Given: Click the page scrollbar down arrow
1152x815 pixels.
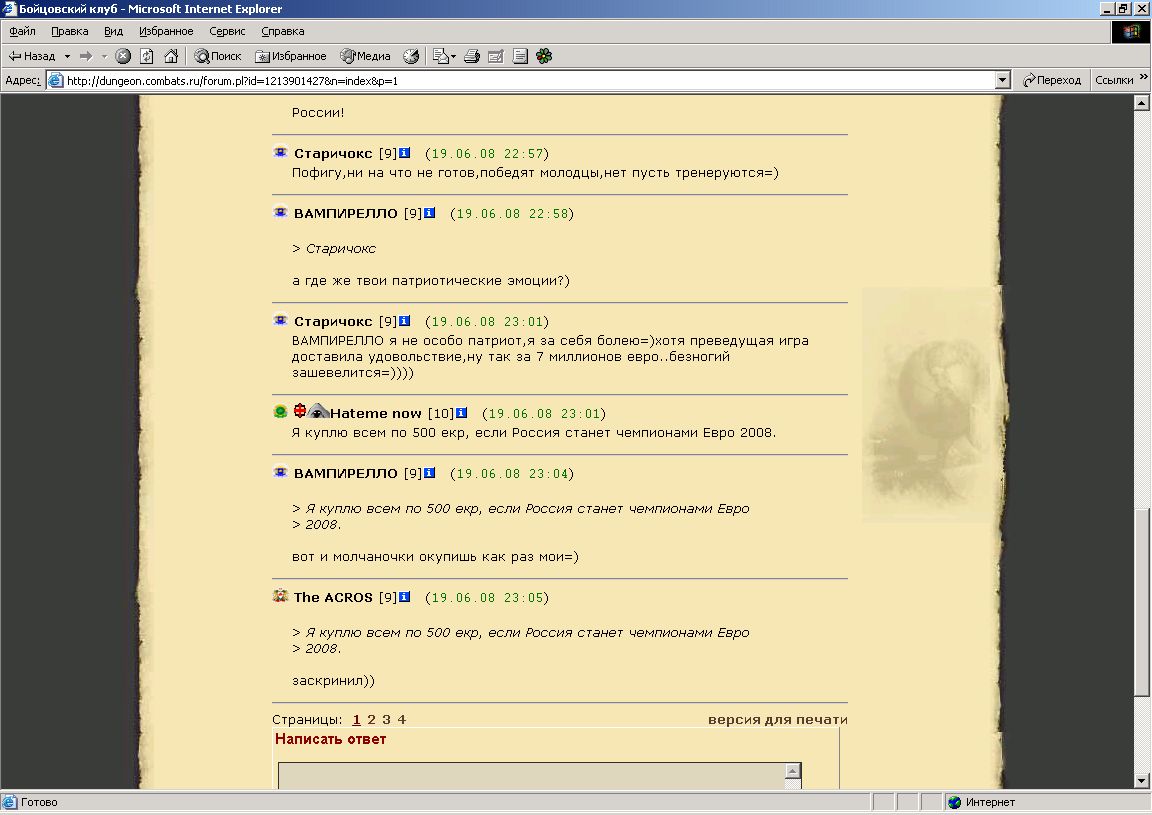Looking at the screenshot, I should 1141,780.
